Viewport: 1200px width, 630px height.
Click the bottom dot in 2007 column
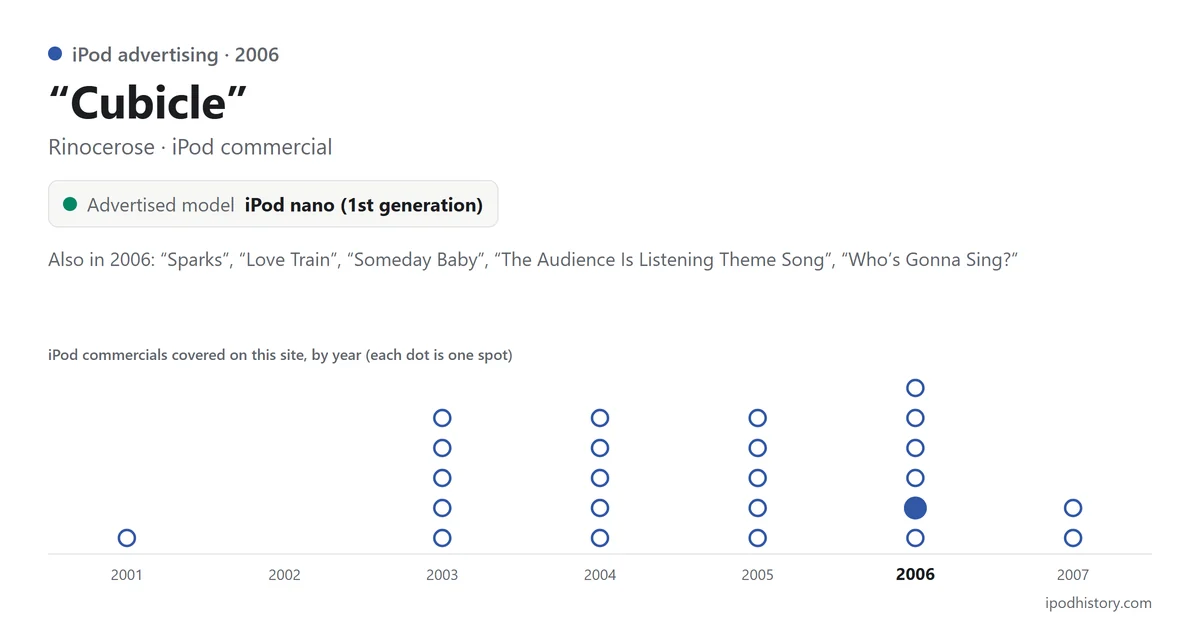tap(1073, 538)
